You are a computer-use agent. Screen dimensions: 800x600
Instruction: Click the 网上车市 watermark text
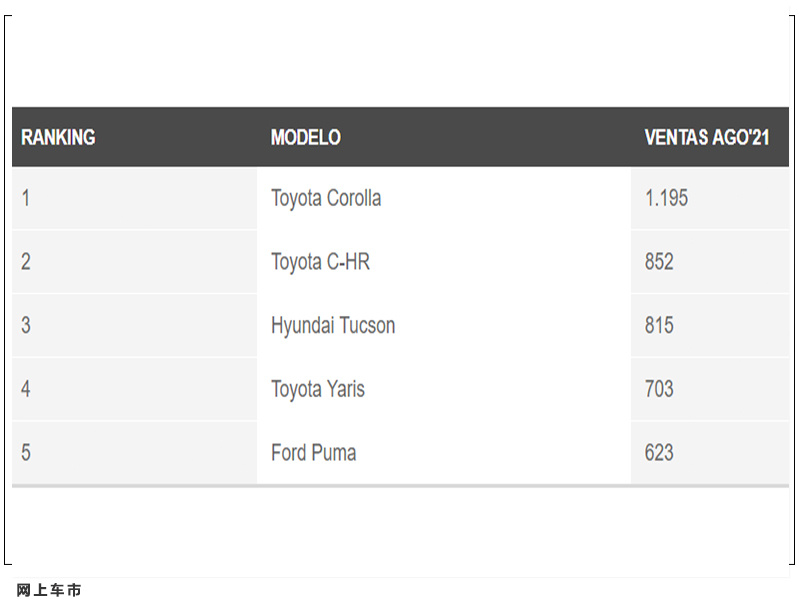click(49, 590)
